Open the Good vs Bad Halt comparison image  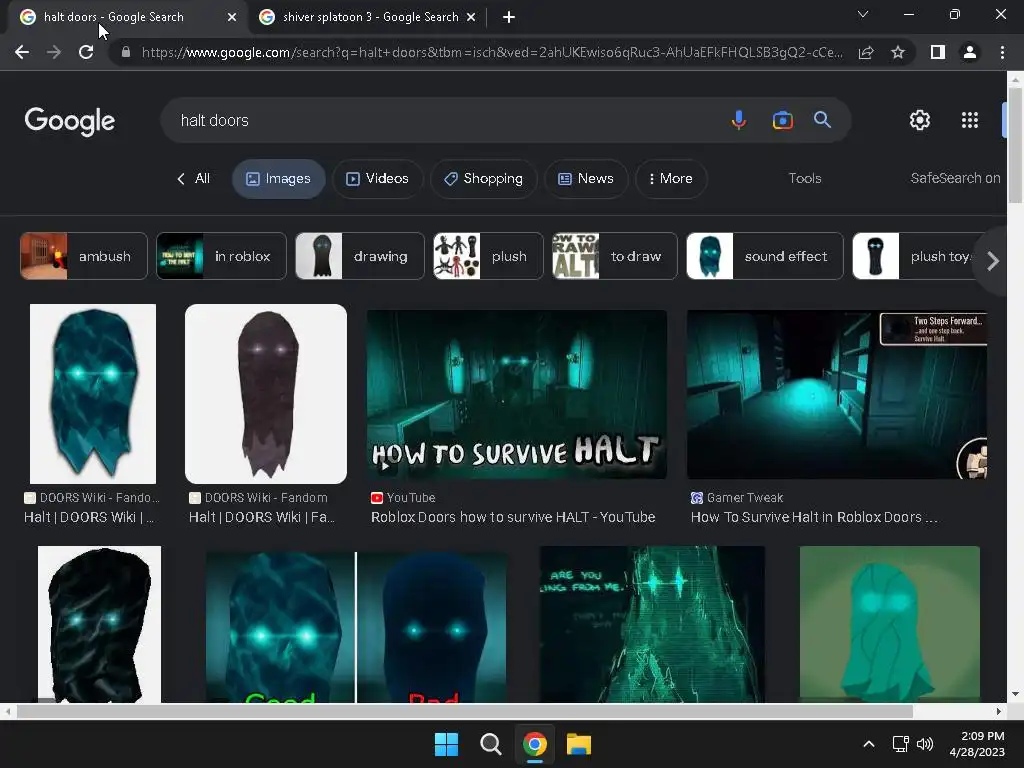(356, 626)
